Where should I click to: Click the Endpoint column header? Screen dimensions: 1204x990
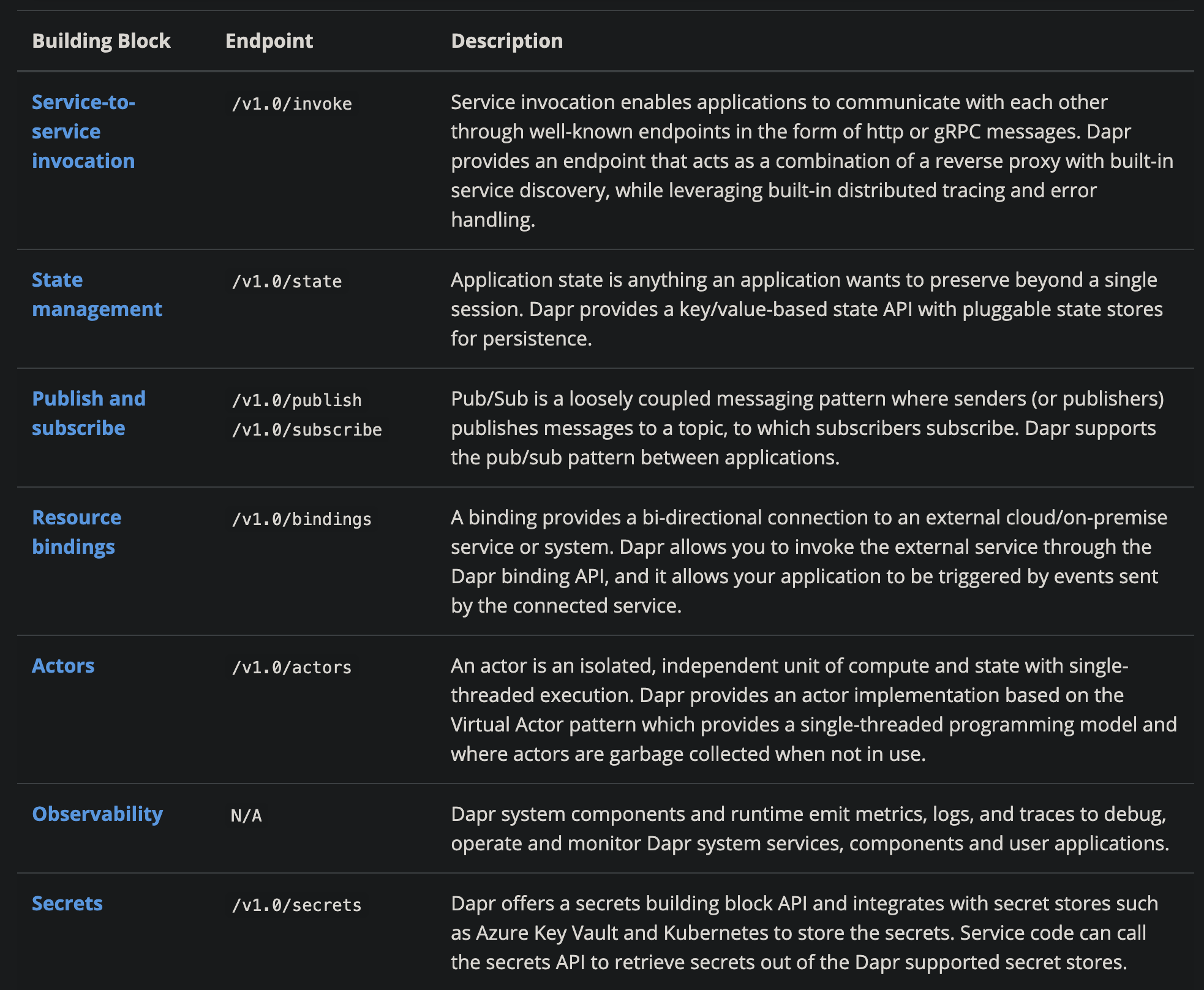click(269, 40)
